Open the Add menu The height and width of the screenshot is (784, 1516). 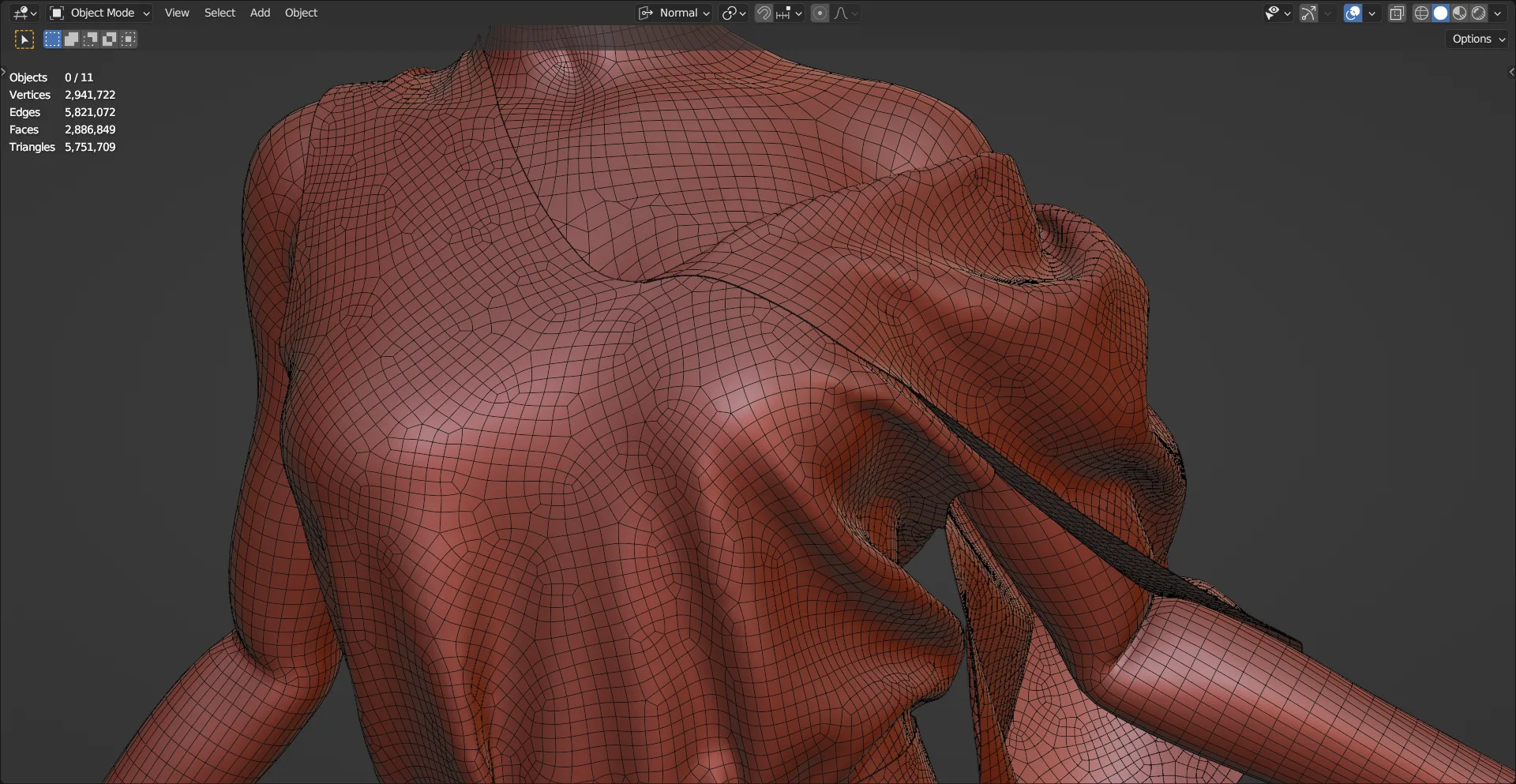(x=260, y=13)
